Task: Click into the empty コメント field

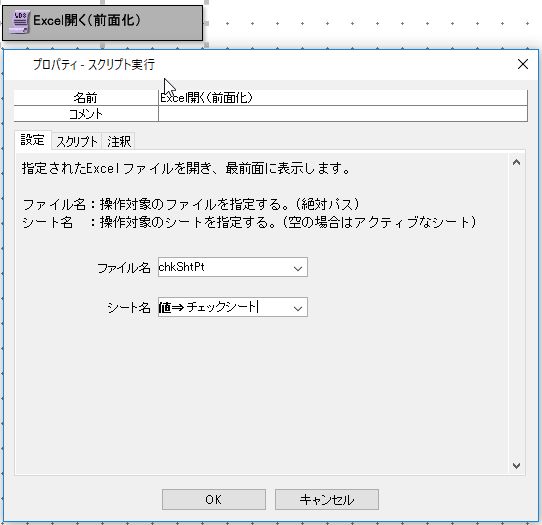Action: 343,114
